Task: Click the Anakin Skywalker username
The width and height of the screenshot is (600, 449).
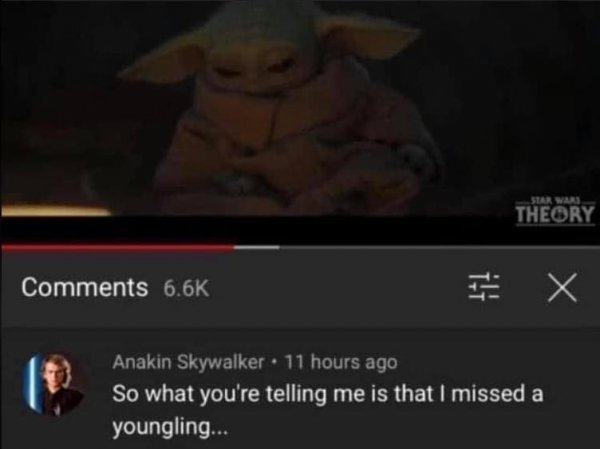Action: [x=188, y=361]
